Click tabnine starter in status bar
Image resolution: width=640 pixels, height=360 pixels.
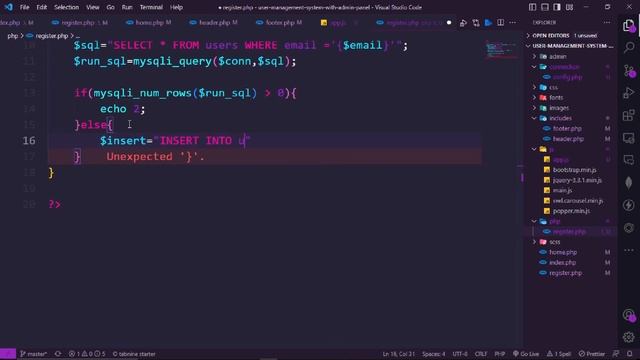click(134, 354)
